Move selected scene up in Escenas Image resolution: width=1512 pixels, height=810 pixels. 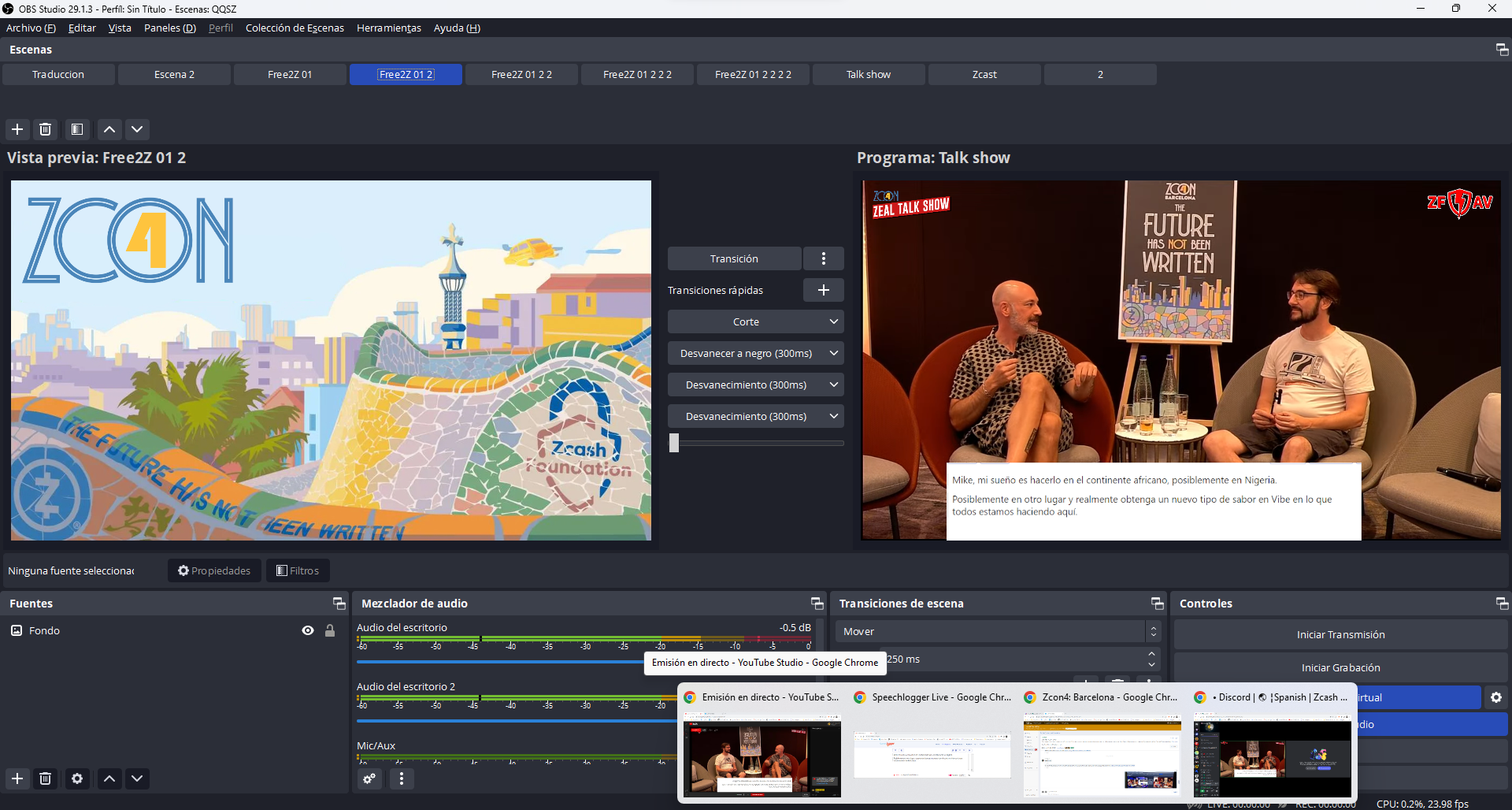click(109, 129)
